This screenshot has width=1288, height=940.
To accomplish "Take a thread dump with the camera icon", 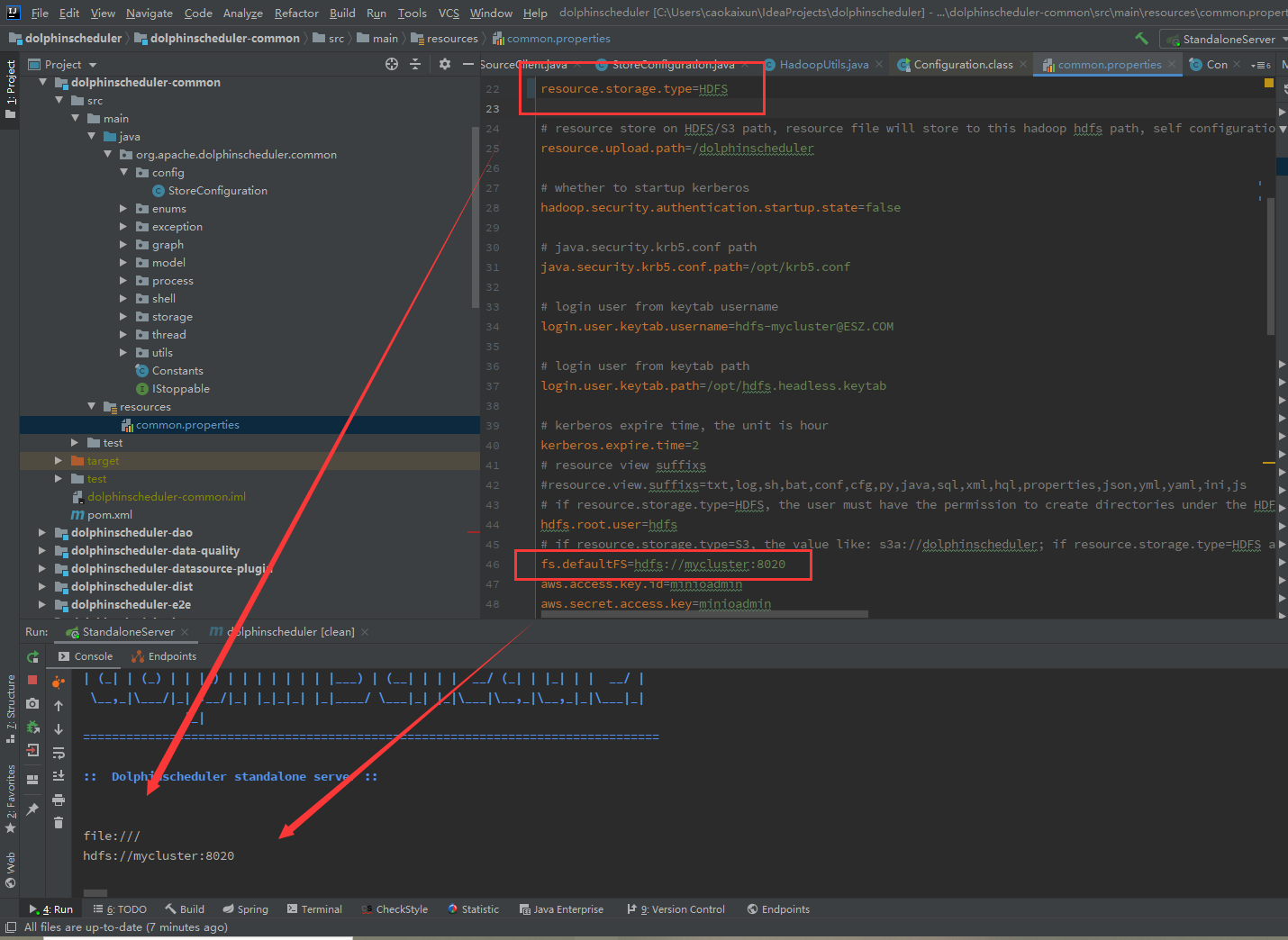I will pos(32,703).
